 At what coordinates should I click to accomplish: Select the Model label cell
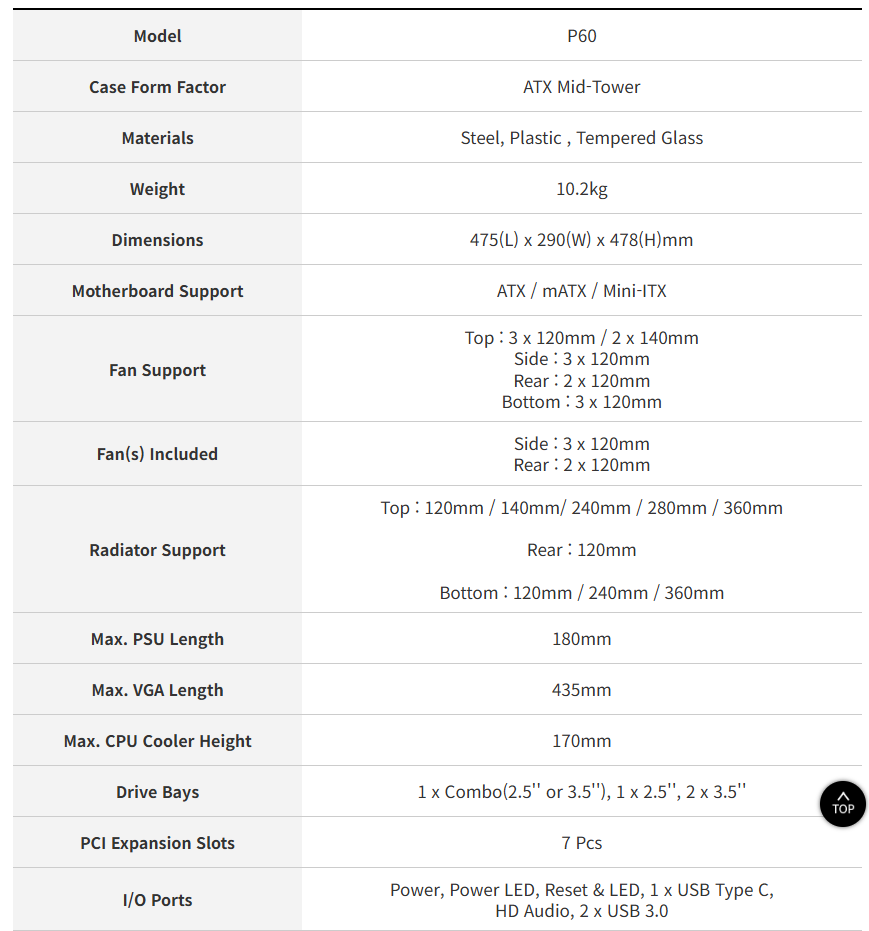157,36
